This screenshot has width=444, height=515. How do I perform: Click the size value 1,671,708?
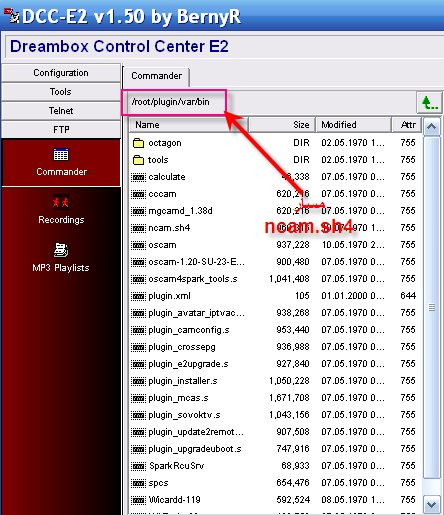(x=289, y=398)
